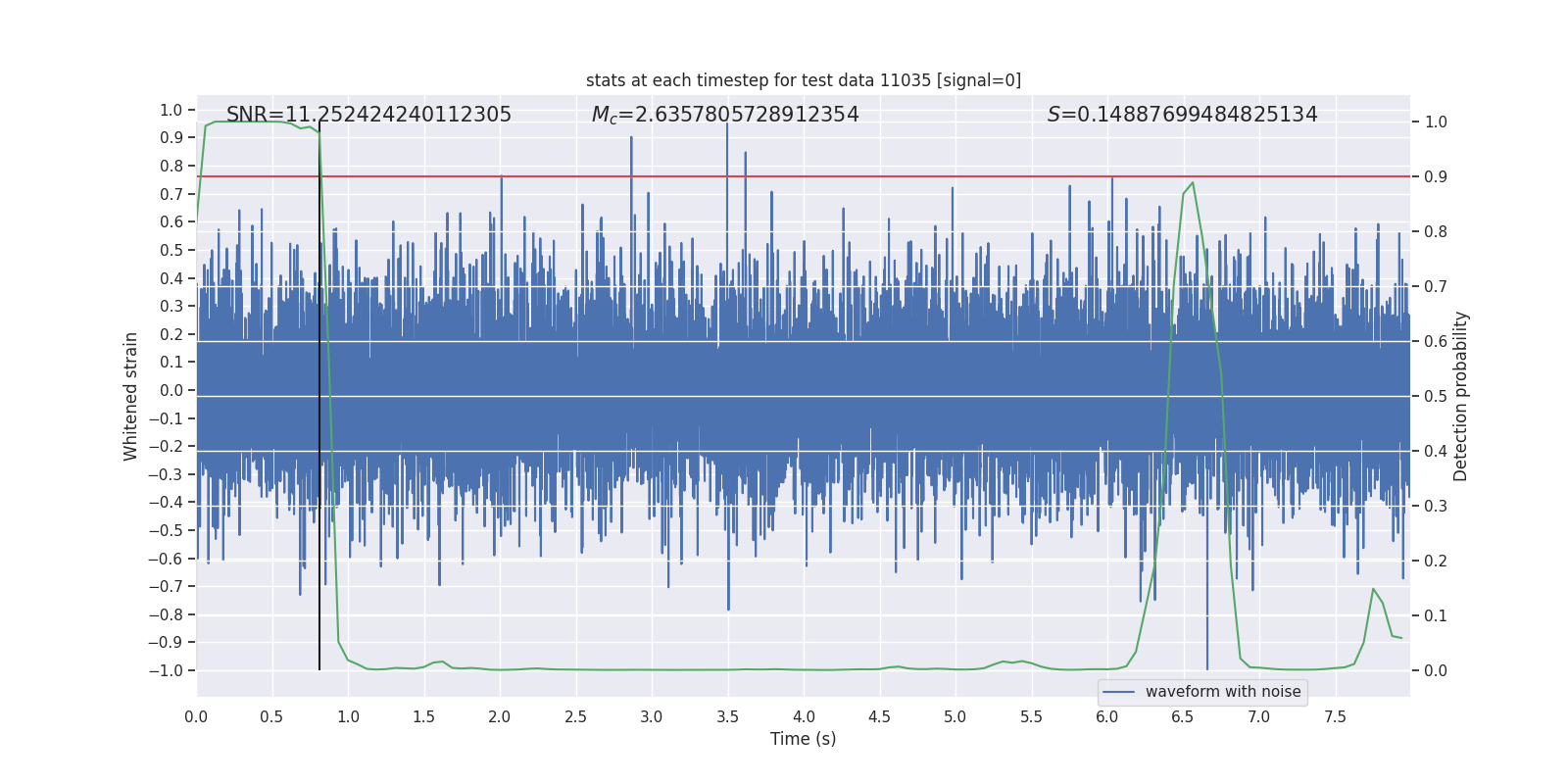
Task: Click the 6.5 tick on the Time axis
Action: click(1183, 717)
